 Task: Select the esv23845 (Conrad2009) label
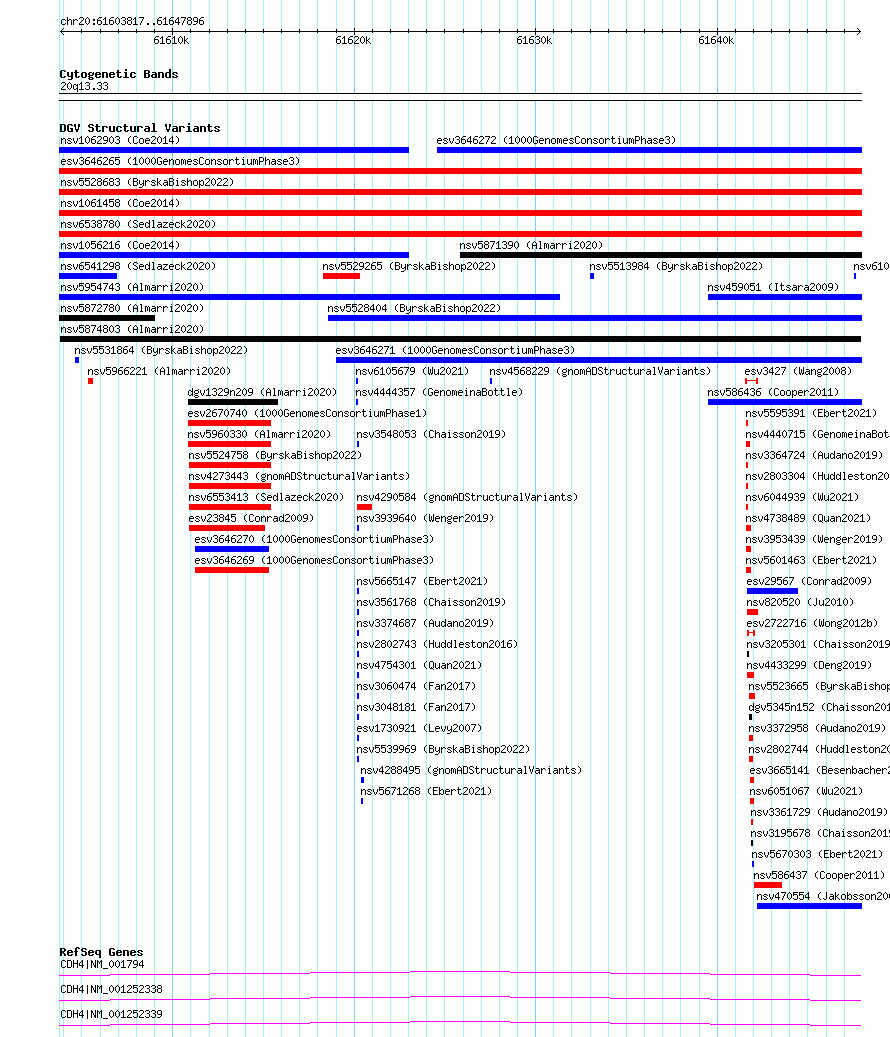click(251, 518)
